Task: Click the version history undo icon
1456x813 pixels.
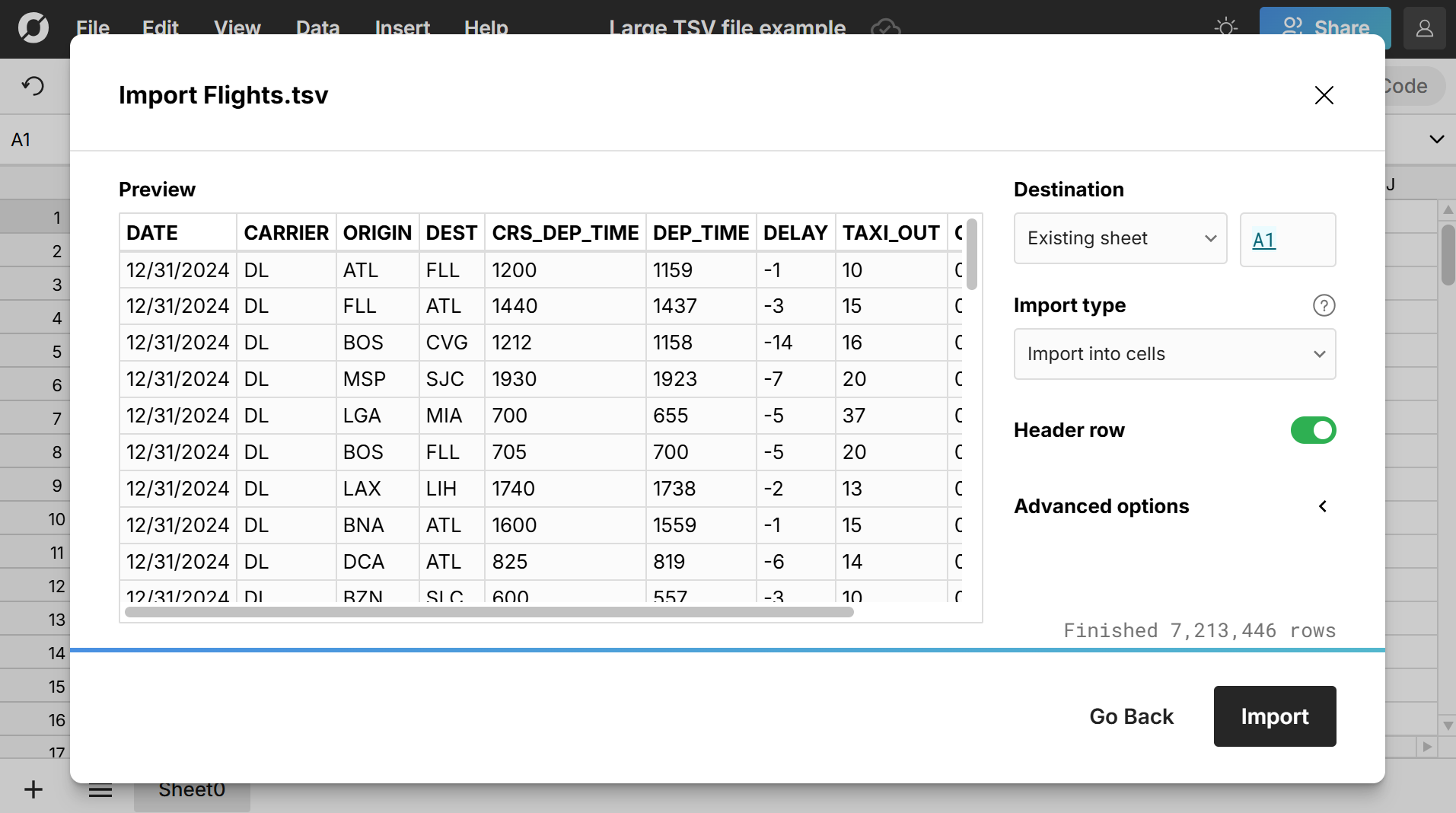Action: click(x=33, y=85)
